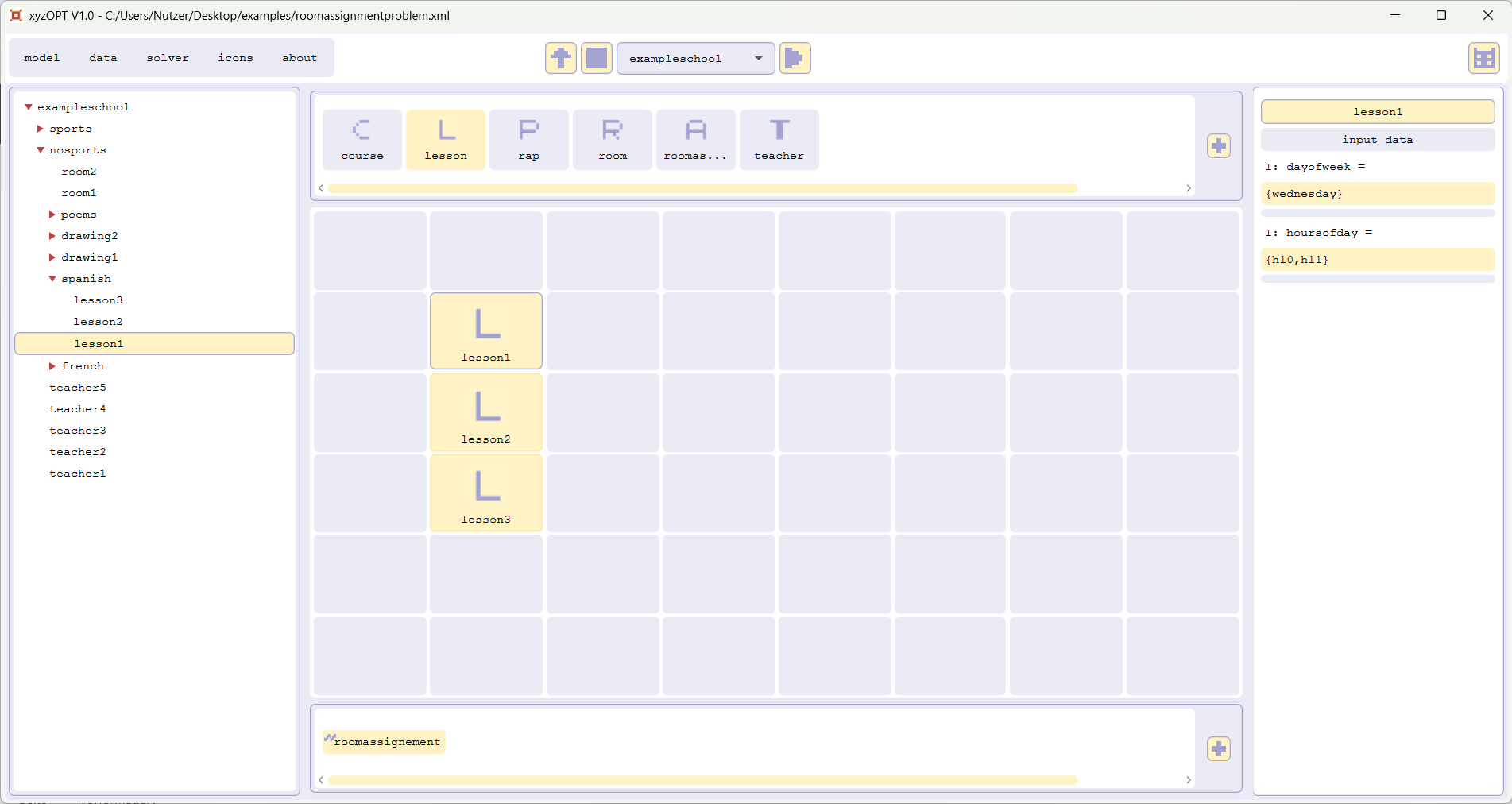Viewport: 1512px width, 804px height.
Task: Click the bottom panel horizontal scrollbar
Action: 702,780
